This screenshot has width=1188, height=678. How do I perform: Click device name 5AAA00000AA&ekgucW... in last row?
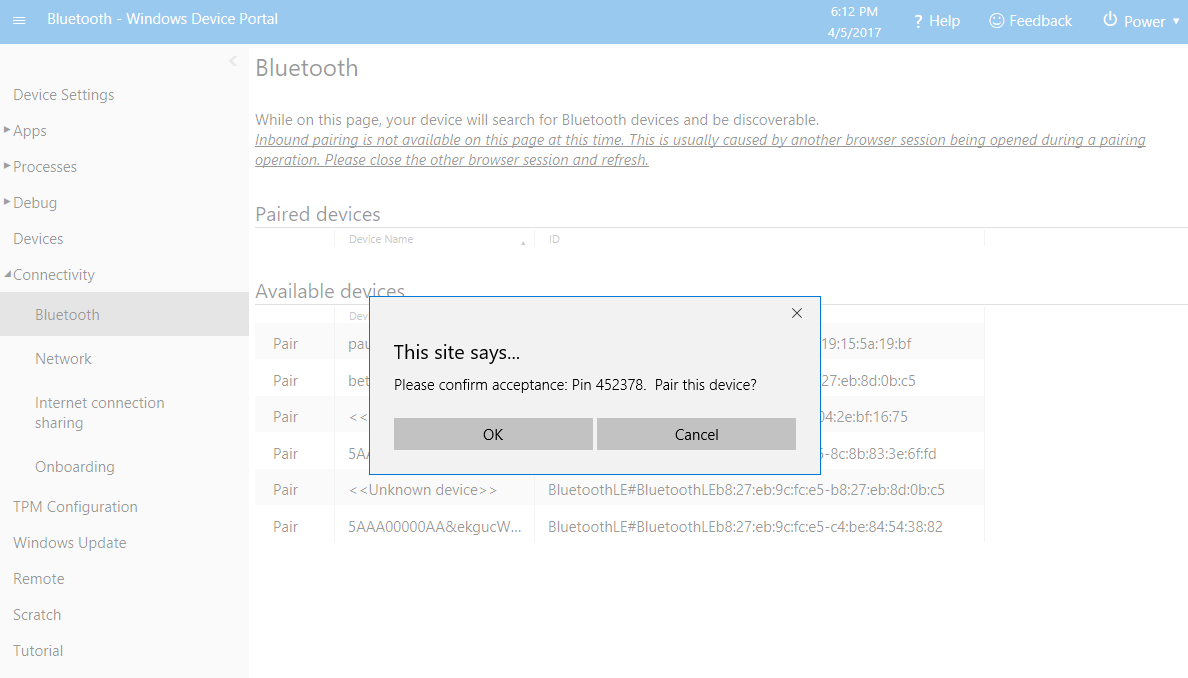click(435, 526)
